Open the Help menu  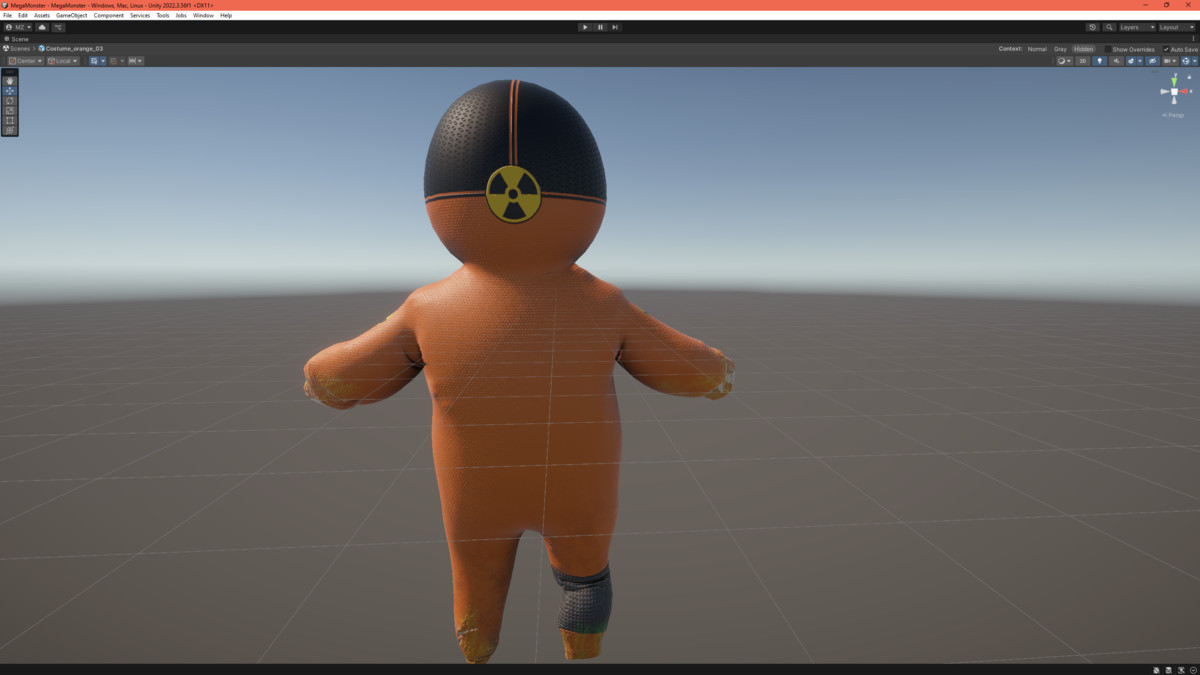[226, 15]
